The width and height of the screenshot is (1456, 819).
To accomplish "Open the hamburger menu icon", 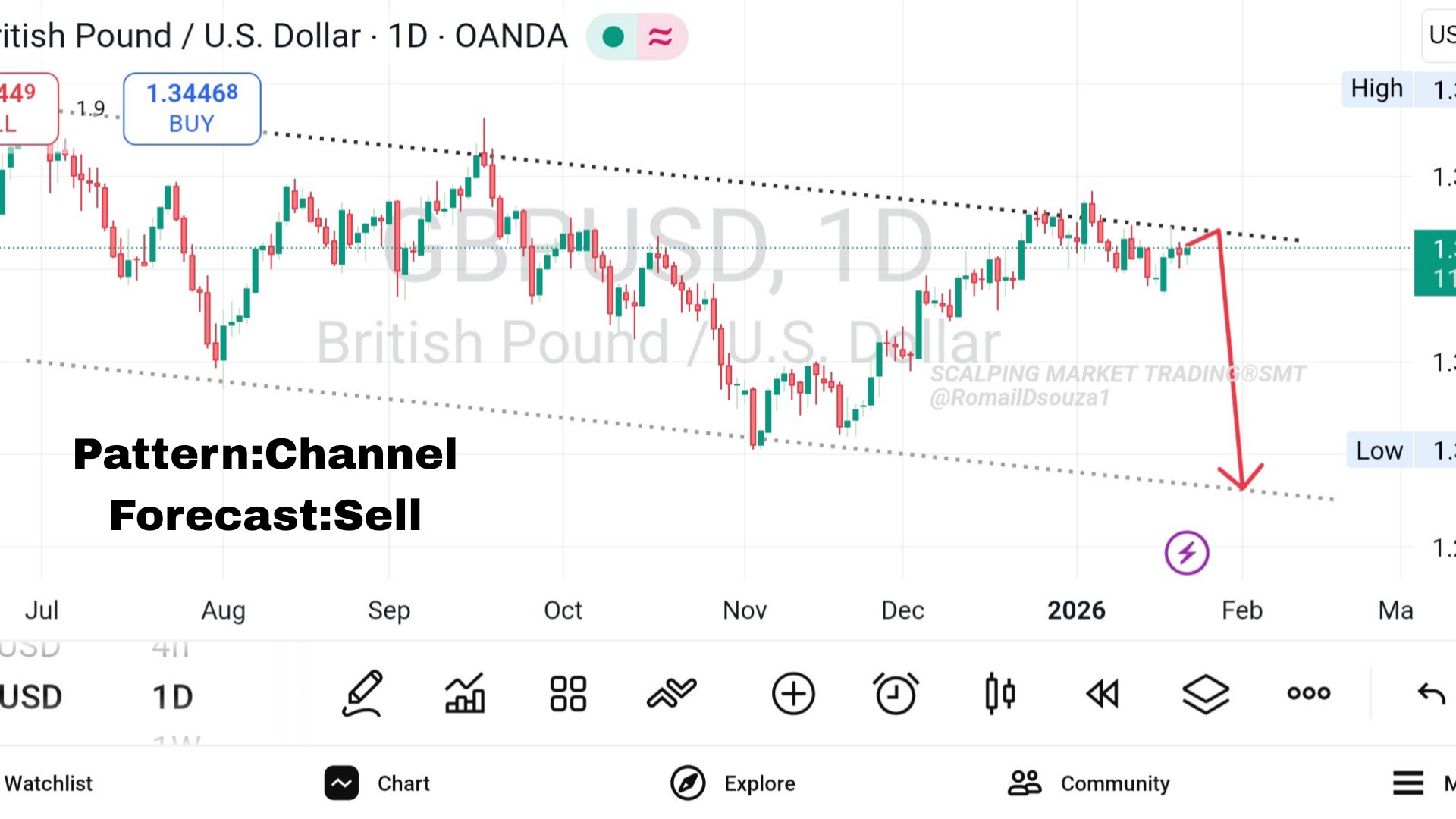I will (1408, 783).
